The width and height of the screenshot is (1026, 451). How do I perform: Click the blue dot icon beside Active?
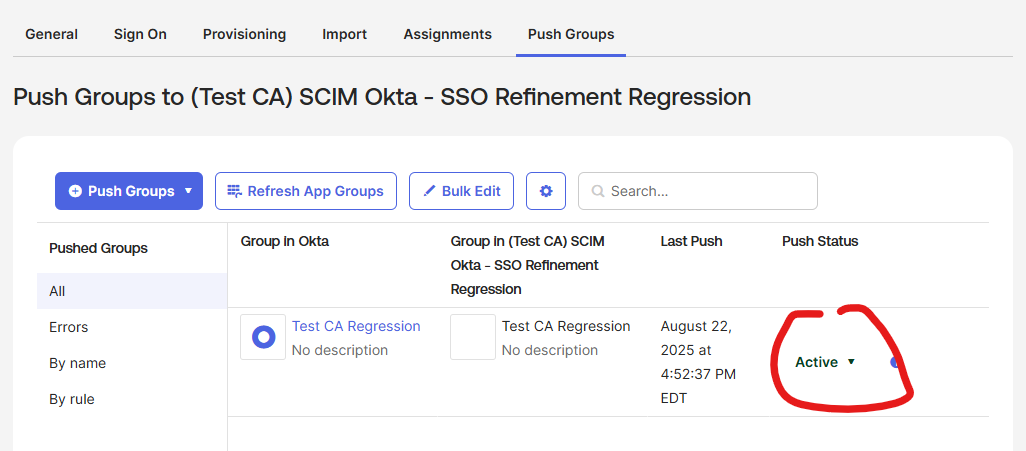pyautogui.click(x=895, y=362)
